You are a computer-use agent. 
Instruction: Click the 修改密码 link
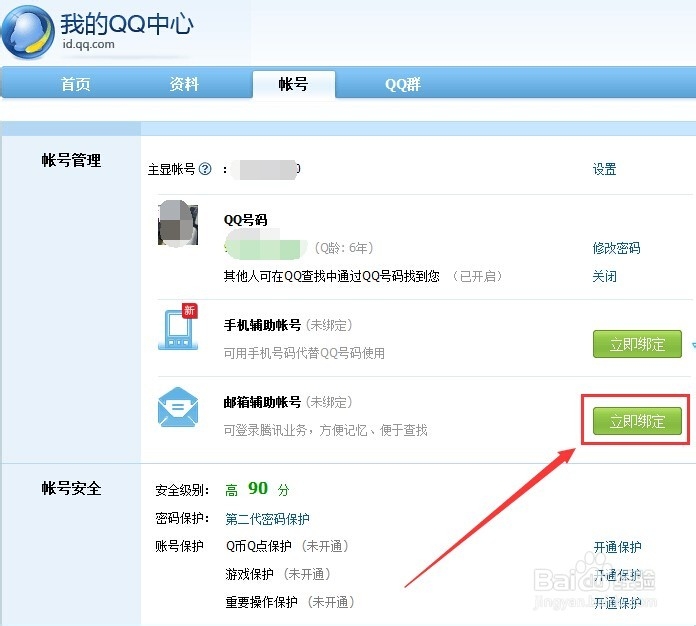click(617, 248)
